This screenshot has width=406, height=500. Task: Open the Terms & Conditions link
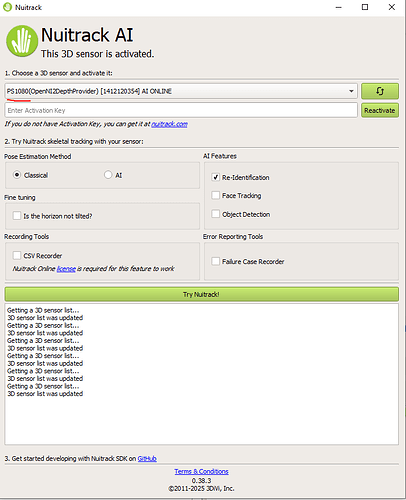coord(201,472)
